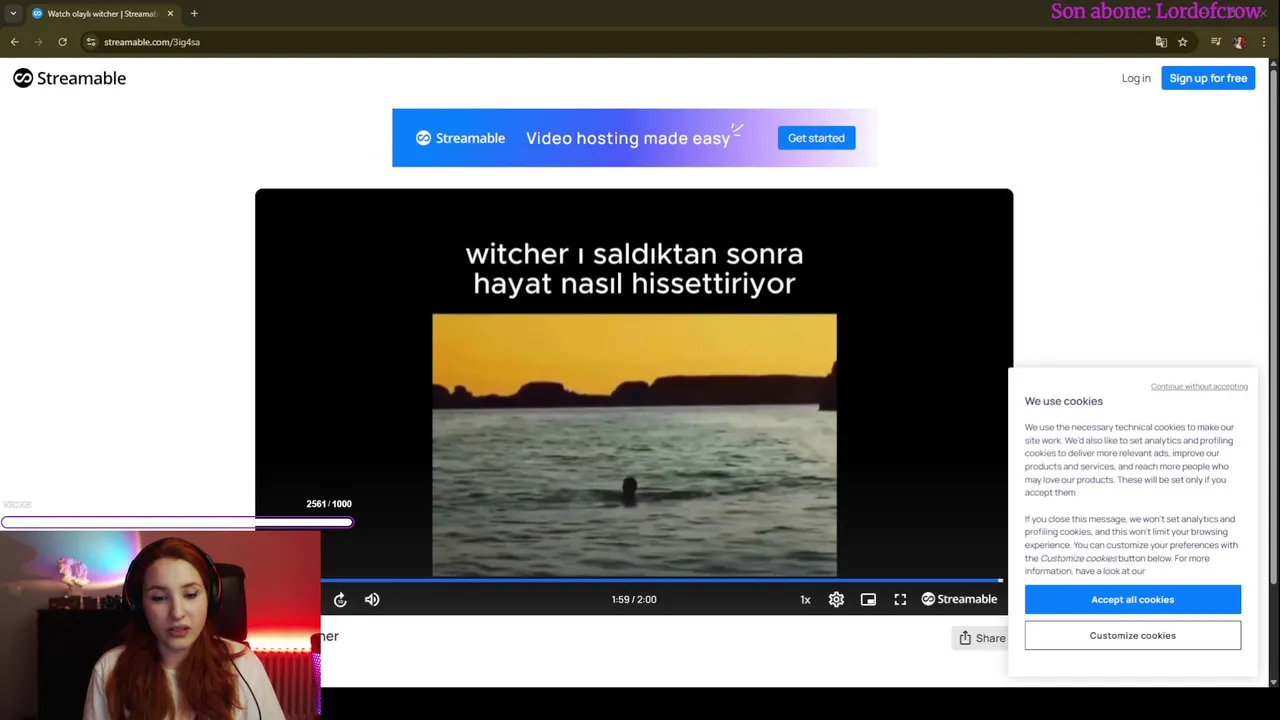Go back to the previous page
1280x720 pixels.
14,42
